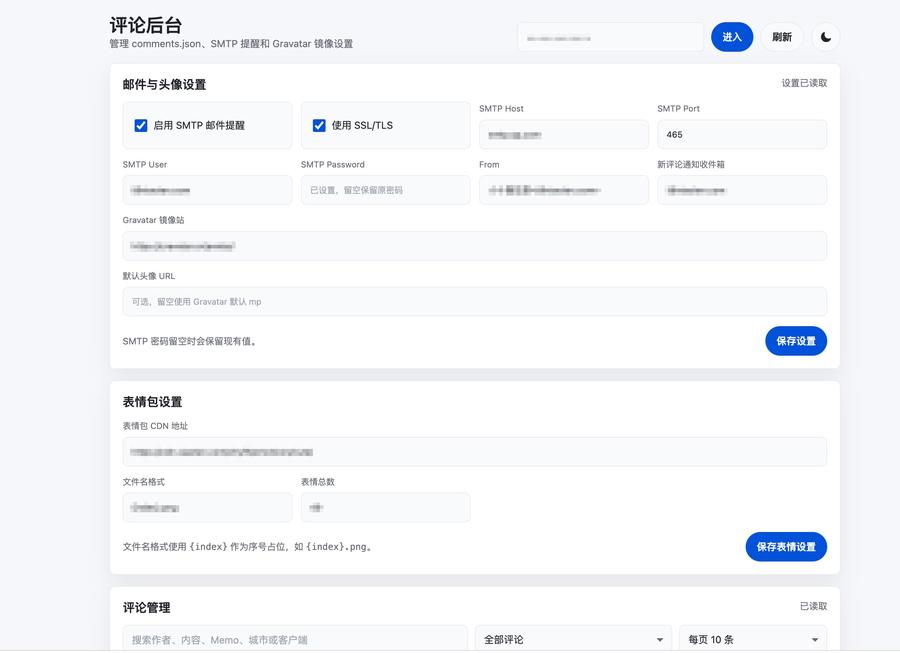
Task: Click the 已读取 status in 评论管理
Action: click(x=813, y=607)
